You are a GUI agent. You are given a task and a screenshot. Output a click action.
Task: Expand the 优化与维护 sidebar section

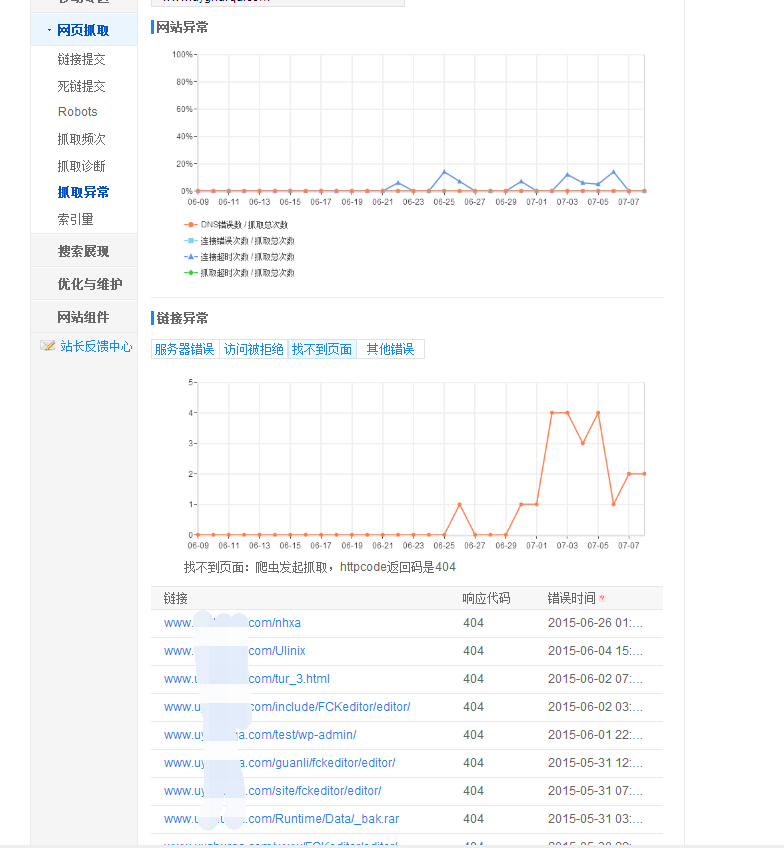click(x=89, y=284)
